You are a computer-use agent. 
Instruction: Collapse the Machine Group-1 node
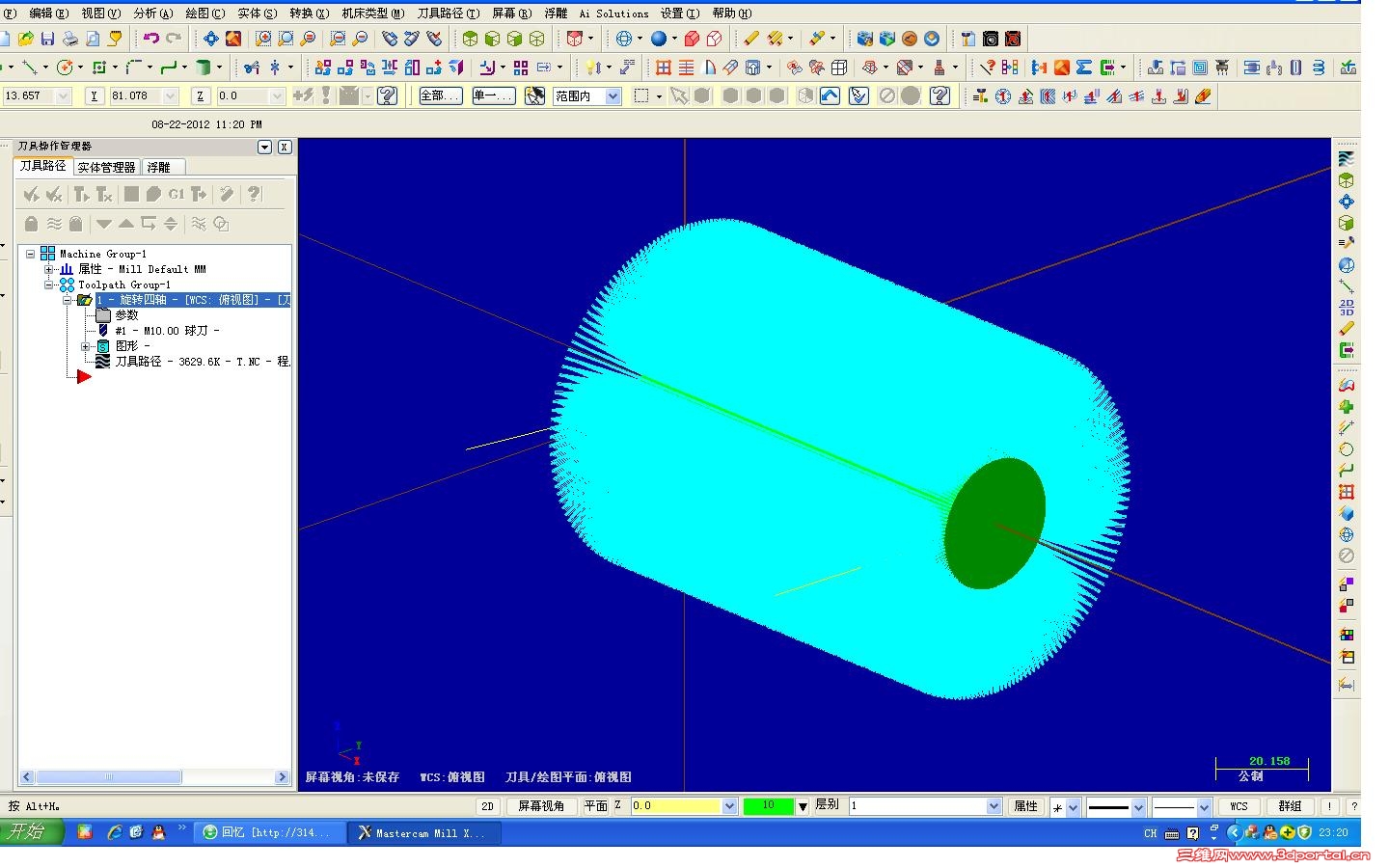30,254
